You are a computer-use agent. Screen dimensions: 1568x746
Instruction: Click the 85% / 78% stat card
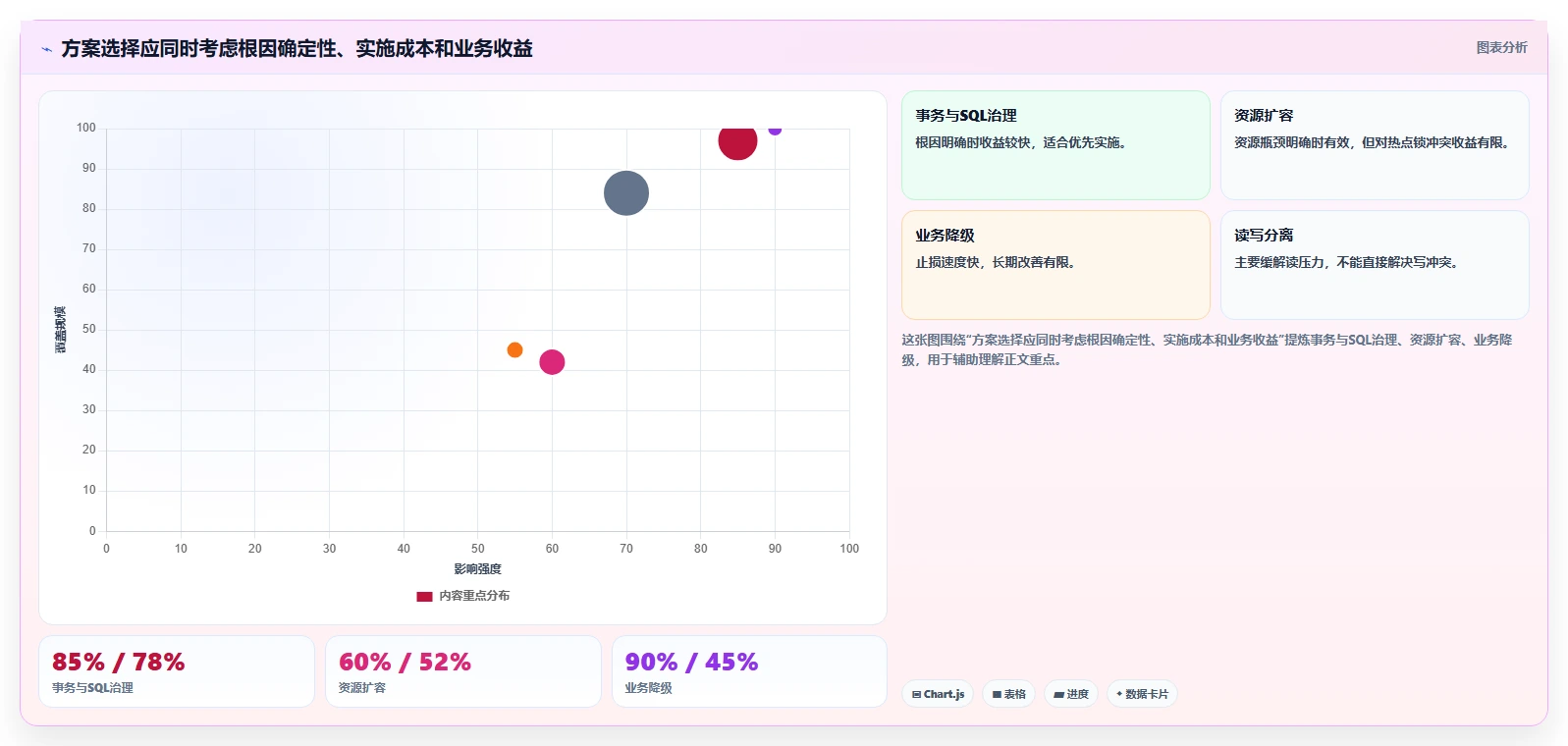(x=177, y=671)
